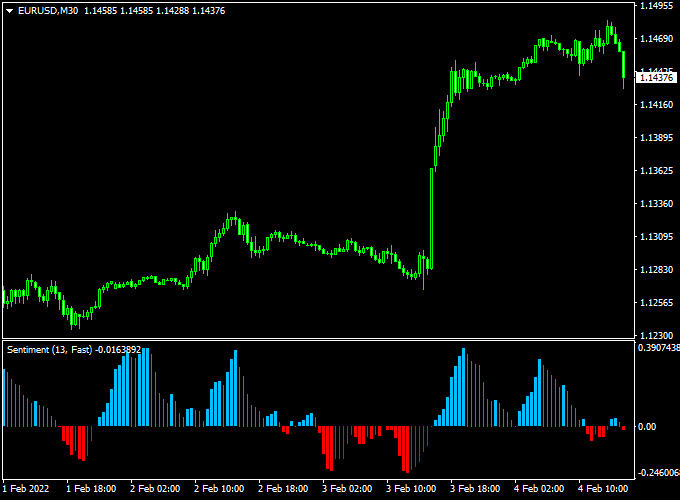
Task: Select the EURUSD,M30 chart title text
Action: pyautogui.click(x=48, y=11)
